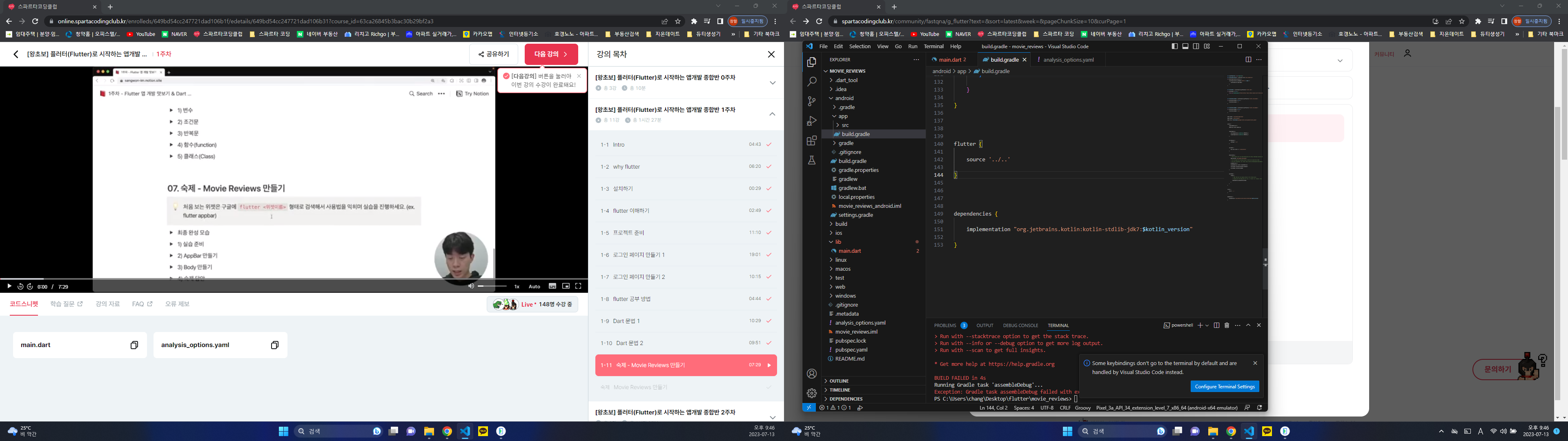Select the 강의 자료 tab below the video
This screenshot has width=1568, height=441.
click(x=108, y=304)
